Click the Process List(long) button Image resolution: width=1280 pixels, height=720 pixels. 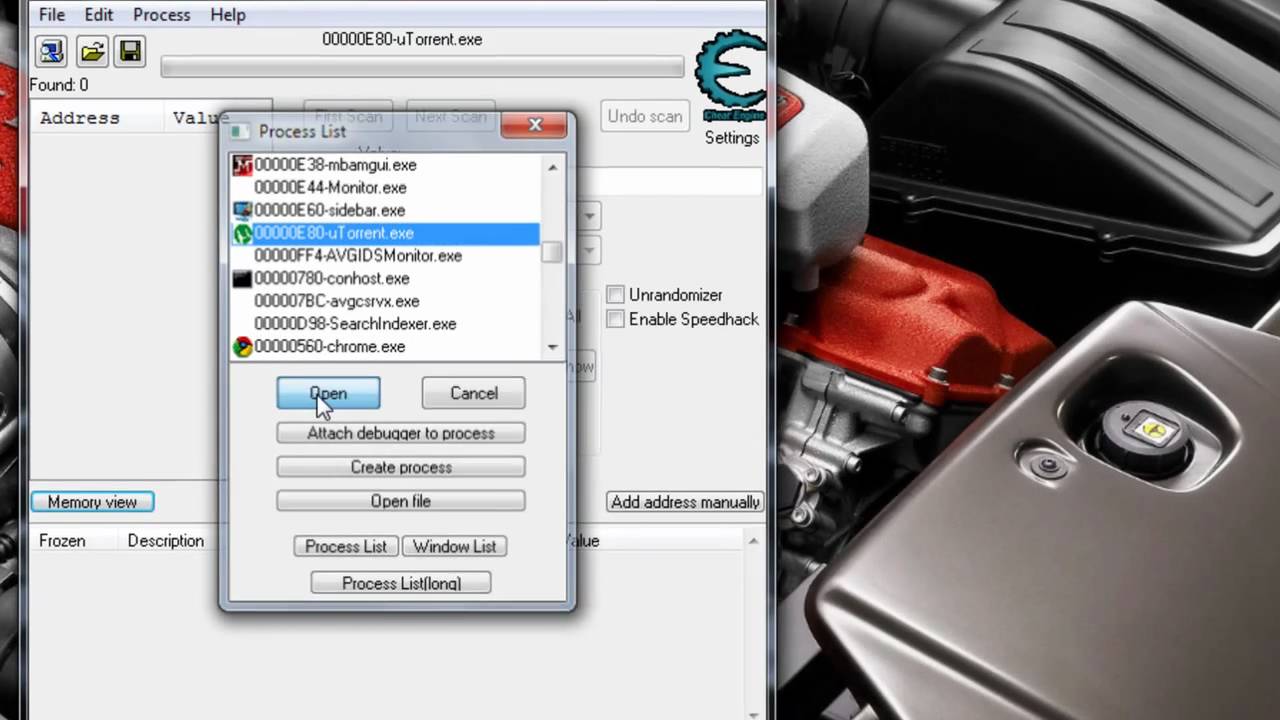point(401,583)
